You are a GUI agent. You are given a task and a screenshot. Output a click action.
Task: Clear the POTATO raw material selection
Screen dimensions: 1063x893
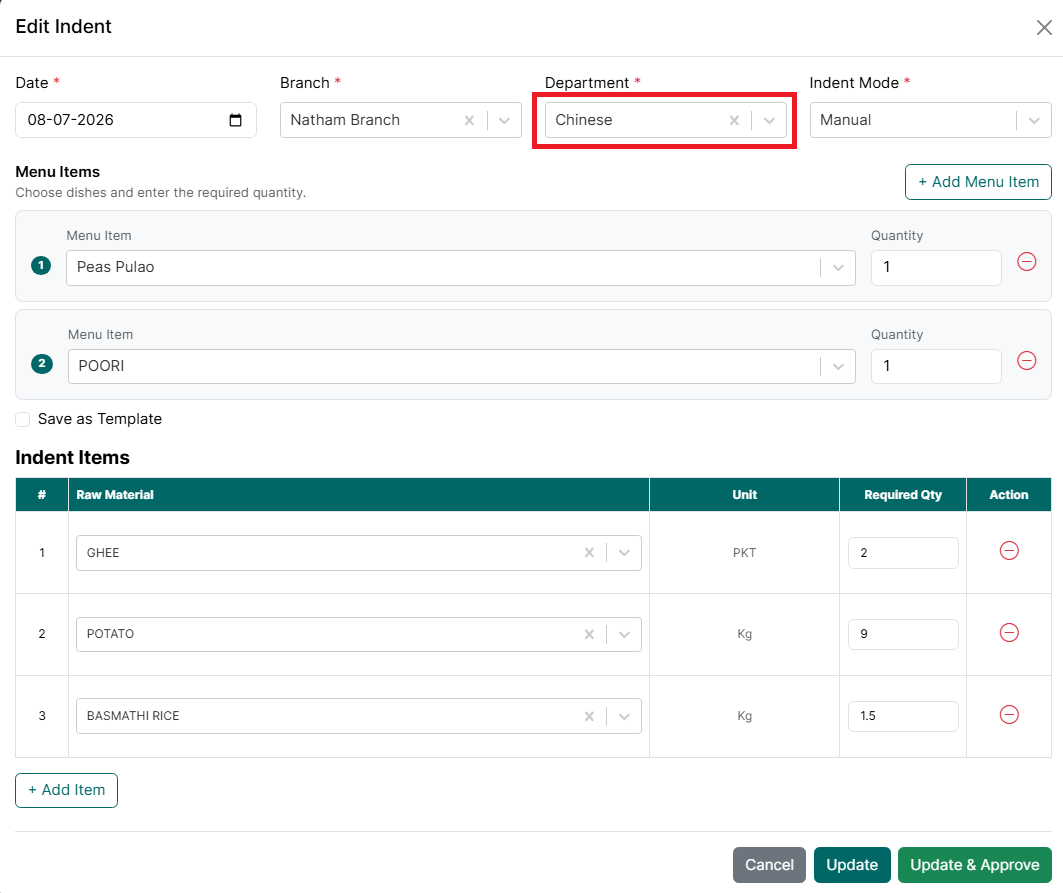(x=589, y=634)
